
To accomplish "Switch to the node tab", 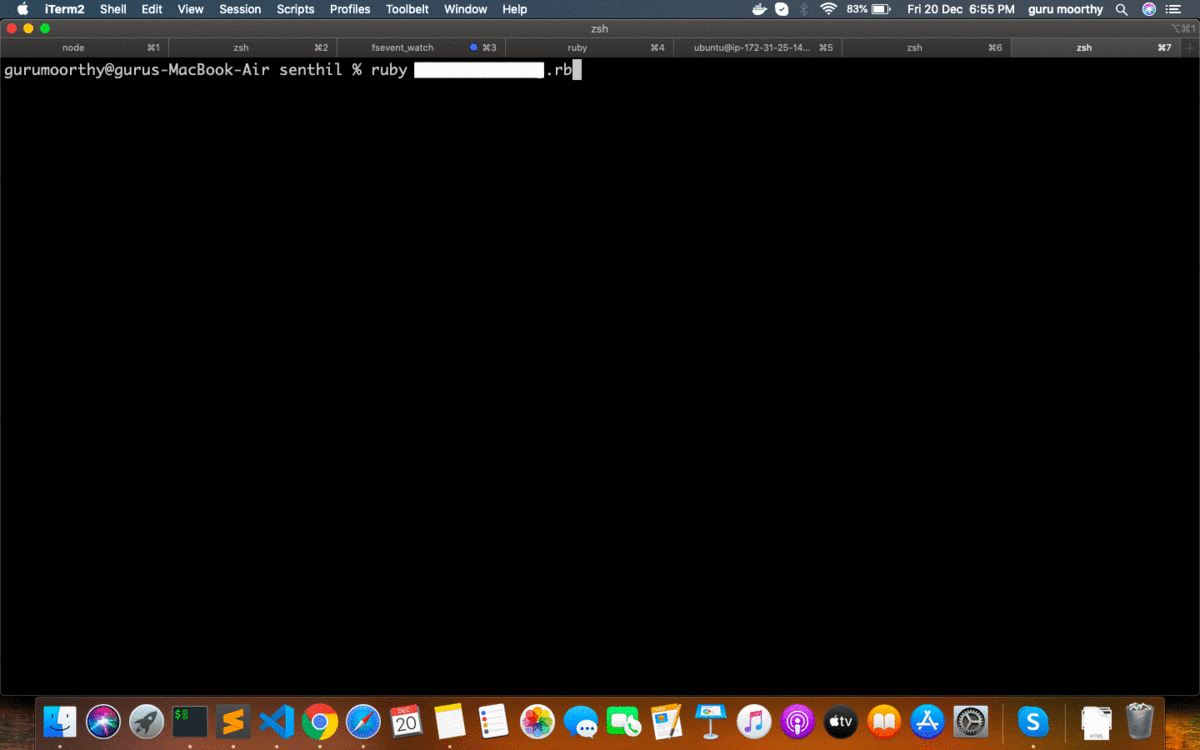I will [85, 47].
